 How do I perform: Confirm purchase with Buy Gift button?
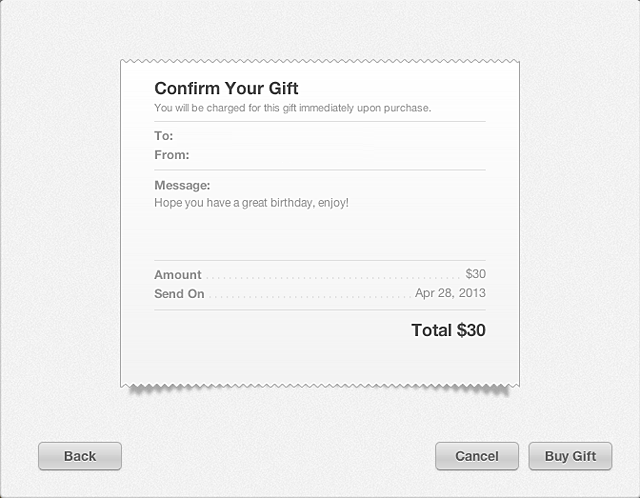[x=570, y=456]
